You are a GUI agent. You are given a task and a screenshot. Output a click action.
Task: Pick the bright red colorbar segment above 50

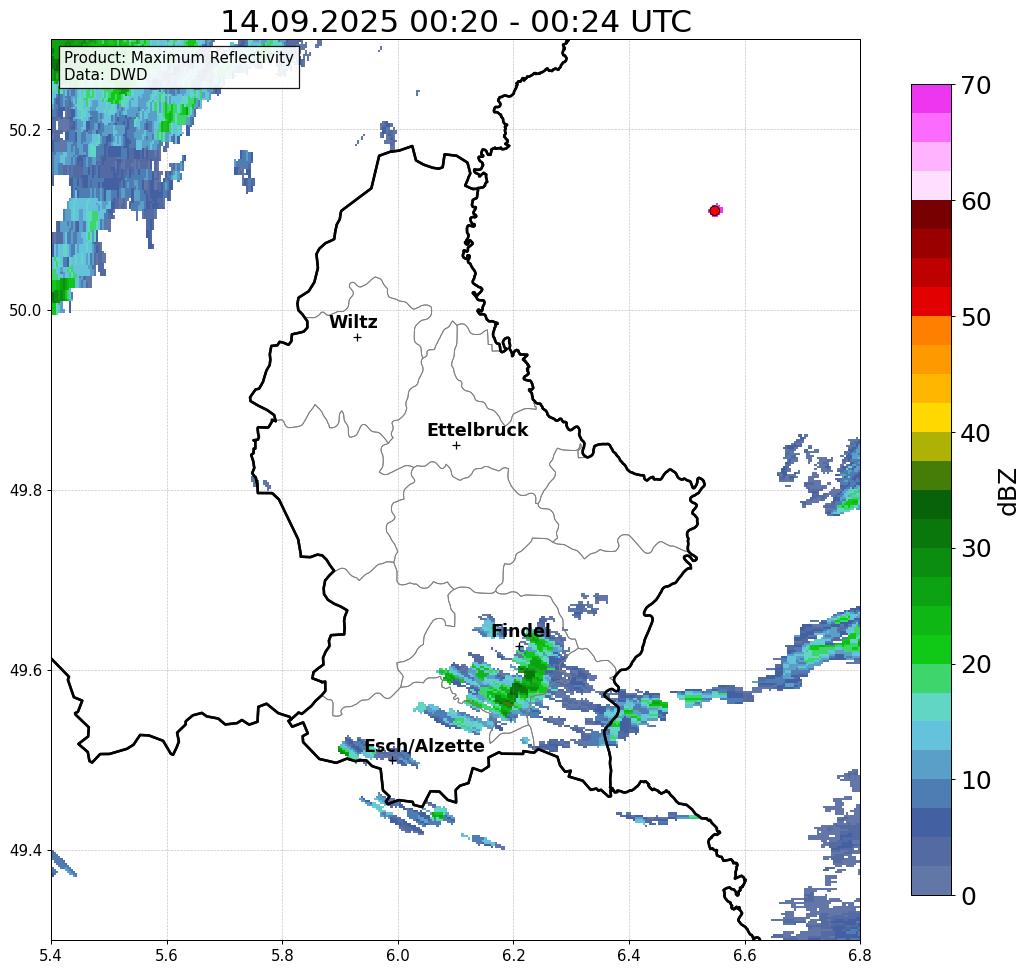coord(931,302)
